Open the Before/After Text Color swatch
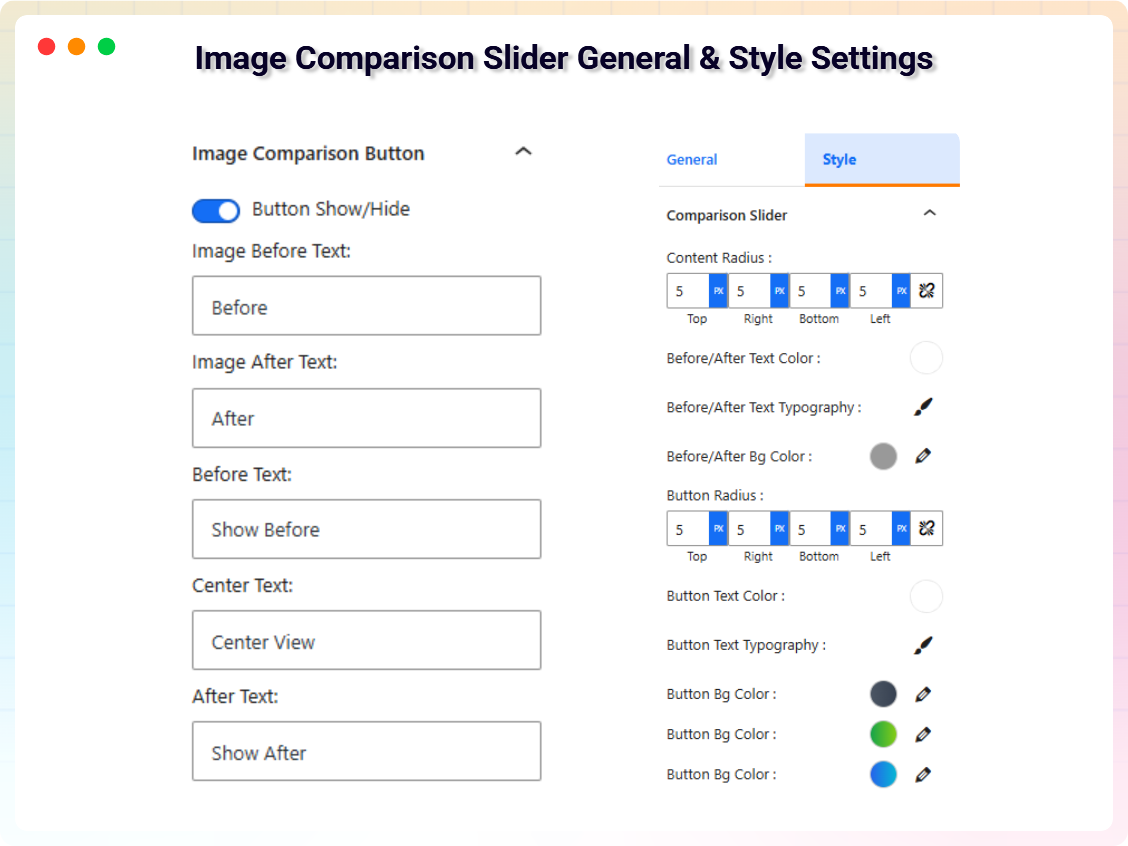 [x=926, y=357]
